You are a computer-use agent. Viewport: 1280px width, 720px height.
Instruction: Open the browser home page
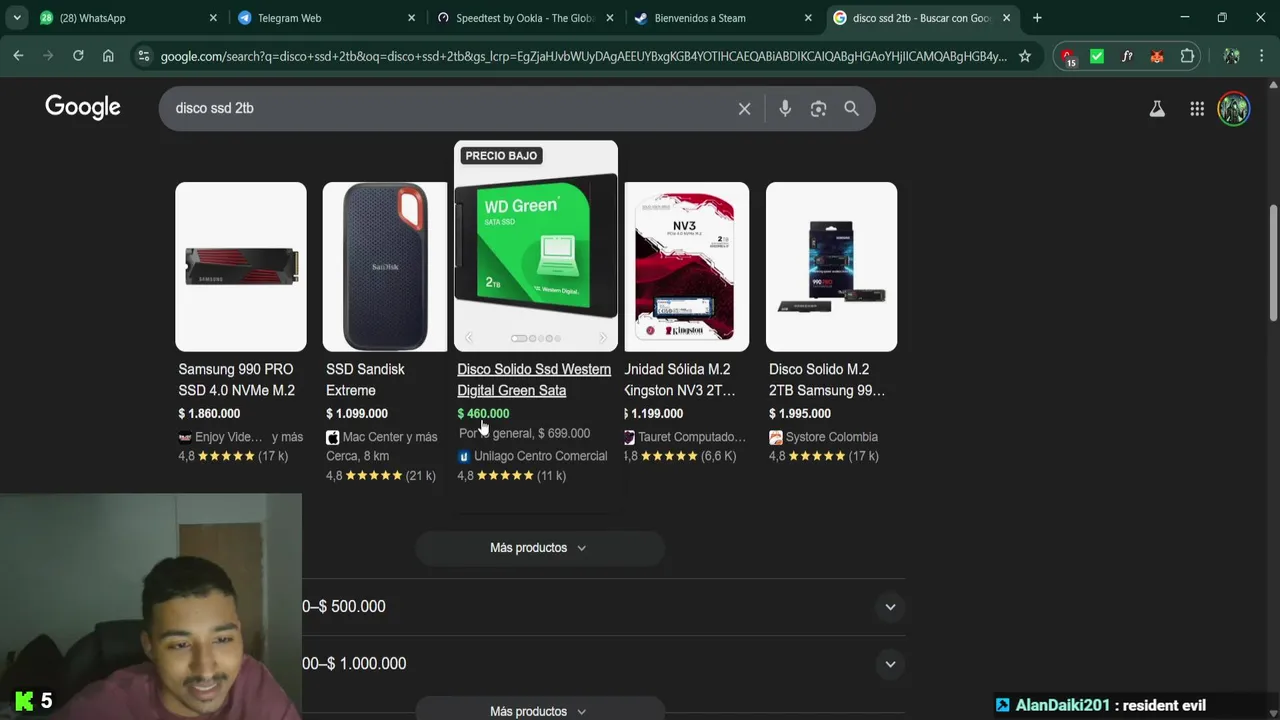point(108,56)
